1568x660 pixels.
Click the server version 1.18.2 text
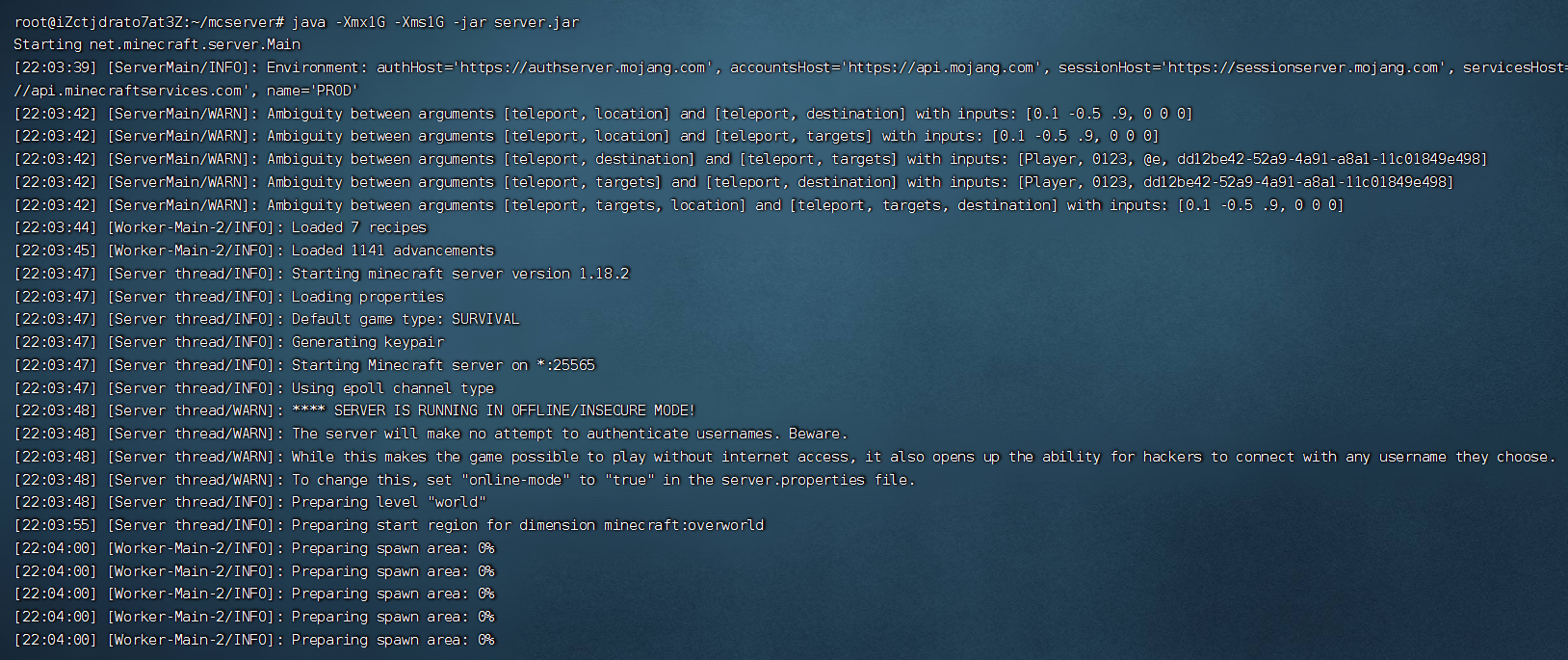pyautogui.click(x=540, y=274)
